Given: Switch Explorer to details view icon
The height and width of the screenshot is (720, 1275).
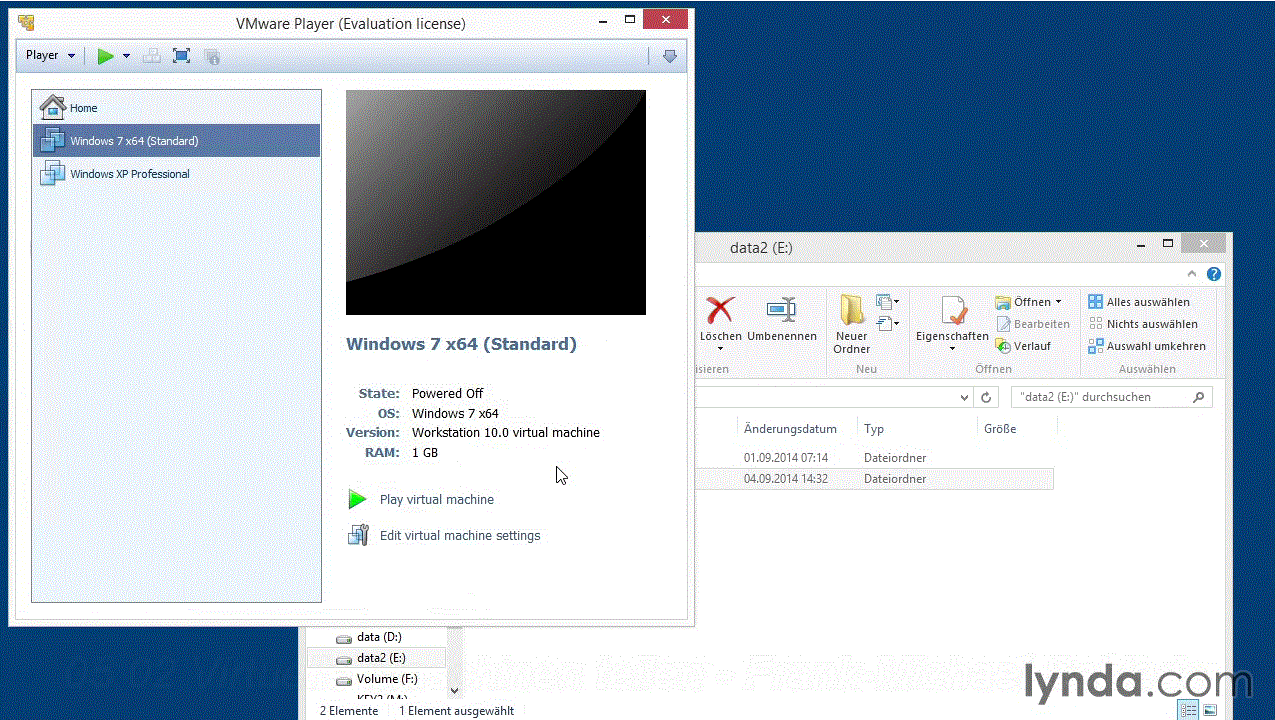Looking at the screenshot, I should point(1188,711).
